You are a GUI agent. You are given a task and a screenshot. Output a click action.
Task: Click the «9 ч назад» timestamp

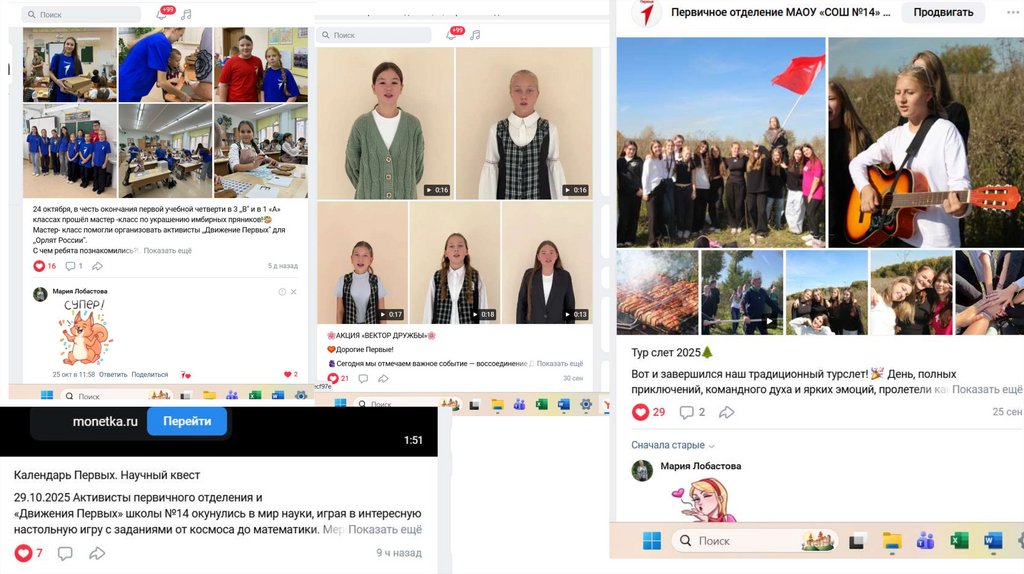[x=398, y=553]
